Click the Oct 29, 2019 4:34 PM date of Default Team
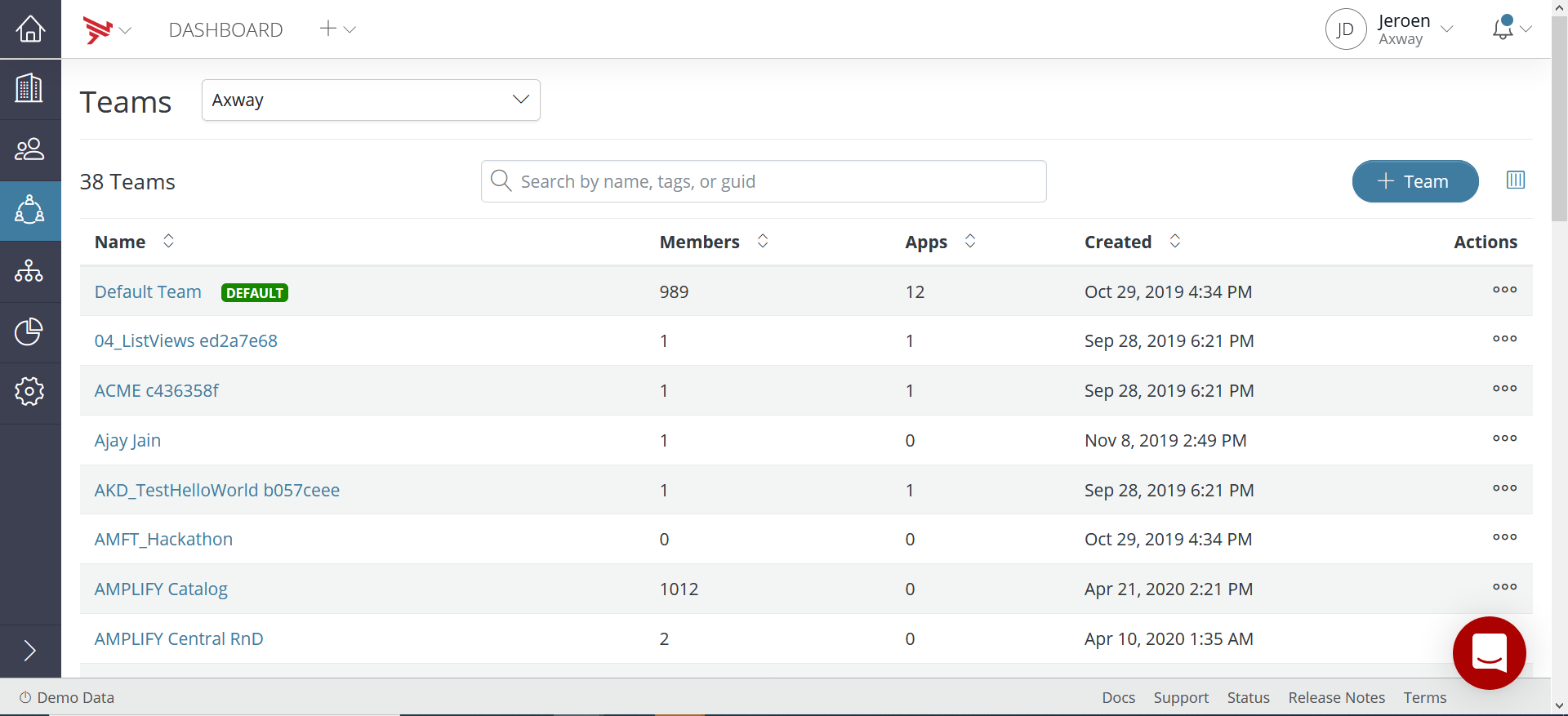 click(1168, 292)
